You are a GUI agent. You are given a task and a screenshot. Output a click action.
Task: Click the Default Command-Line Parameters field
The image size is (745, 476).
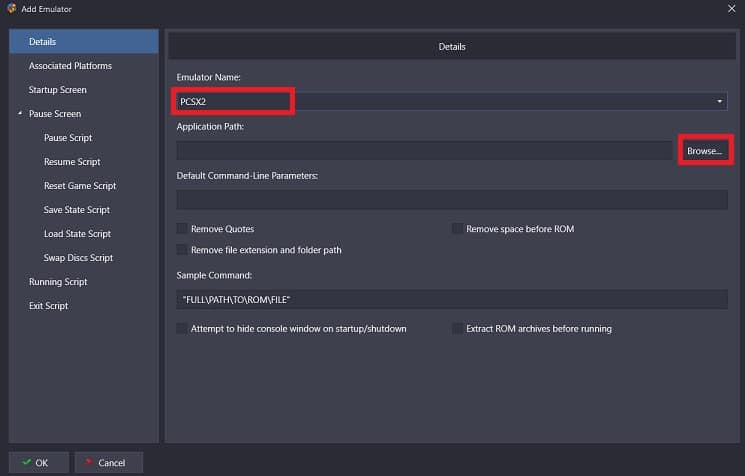[x=452, y=200]
